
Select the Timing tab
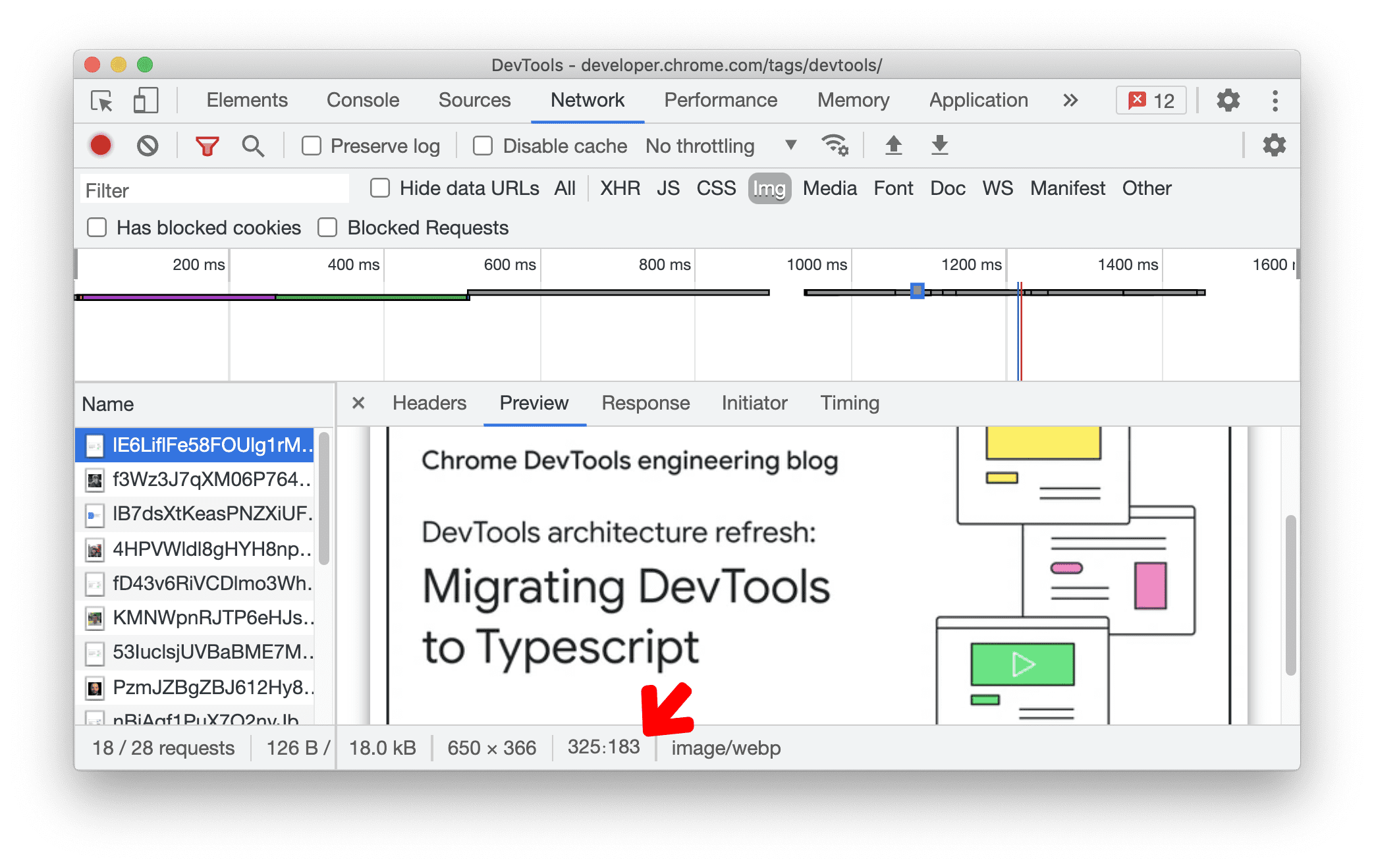[849, 404]
